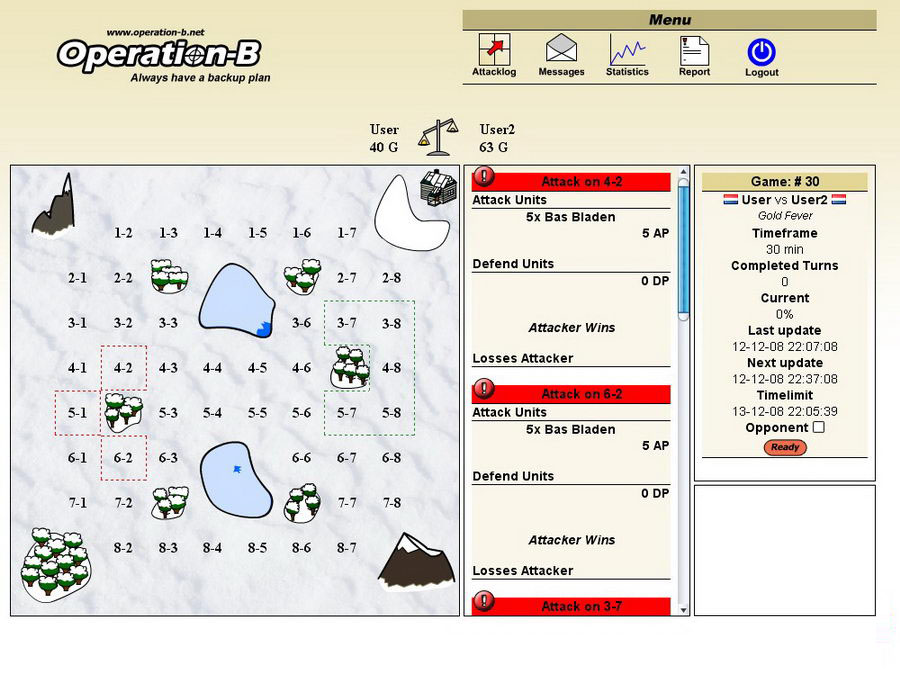Select map tile 1-2
The image size is (900, 675).
[x=123, y=232]
